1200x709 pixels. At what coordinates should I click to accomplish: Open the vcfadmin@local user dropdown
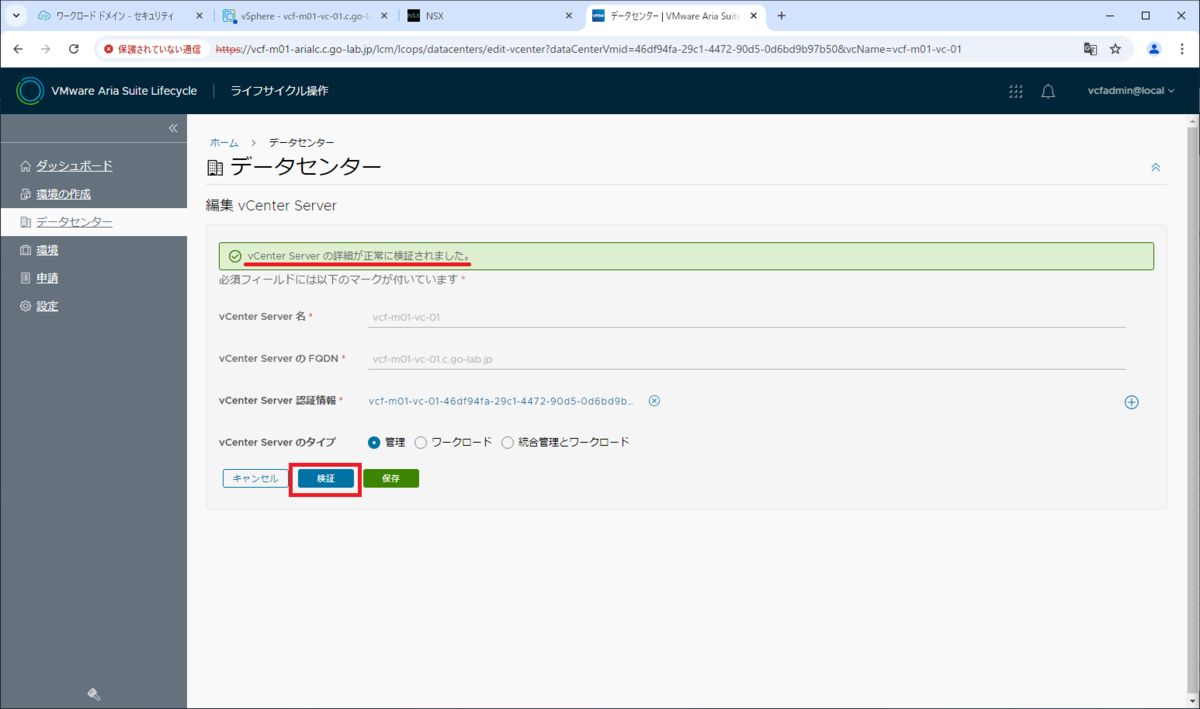(x=1131, y=91)
